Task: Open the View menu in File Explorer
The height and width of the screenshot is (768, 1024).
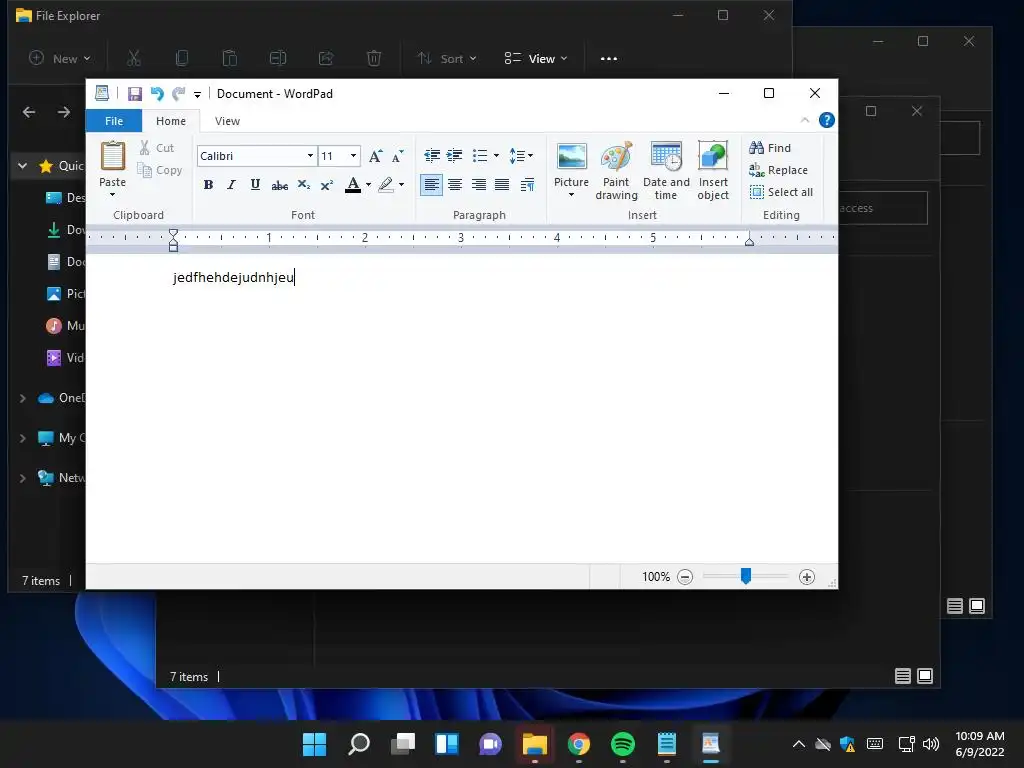Action: pos(536,59)
